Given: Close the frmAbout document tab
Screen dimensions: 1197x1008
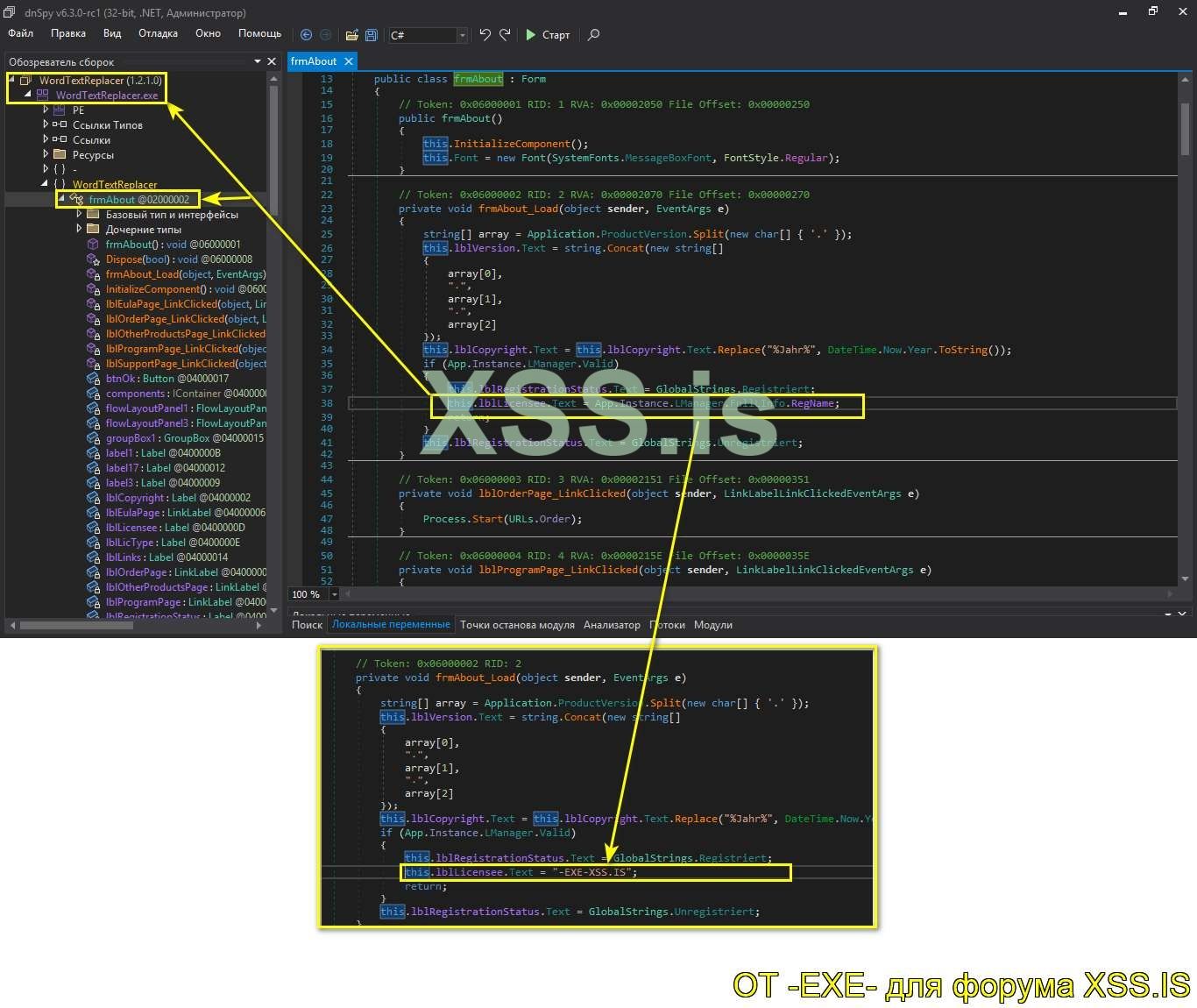Looking at the screenshot, I should (349, 61).
